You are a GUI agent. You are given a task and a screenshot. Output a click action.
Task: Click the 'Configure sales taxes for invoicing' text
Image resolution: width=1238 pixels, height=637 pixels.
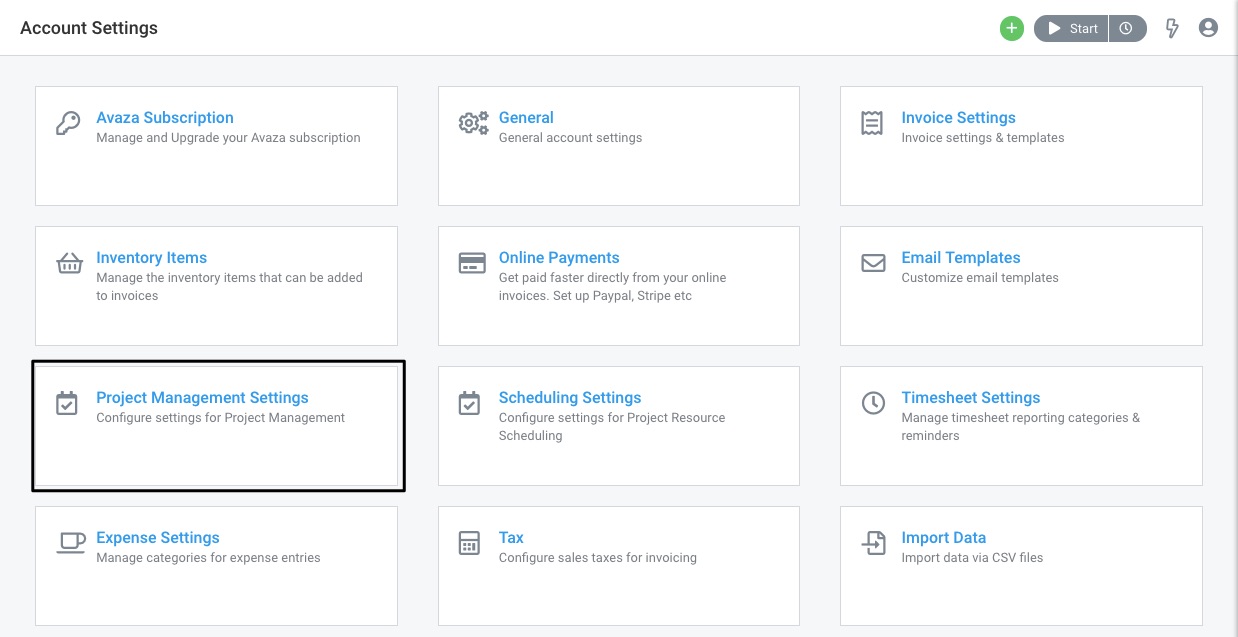click(598, 558)
